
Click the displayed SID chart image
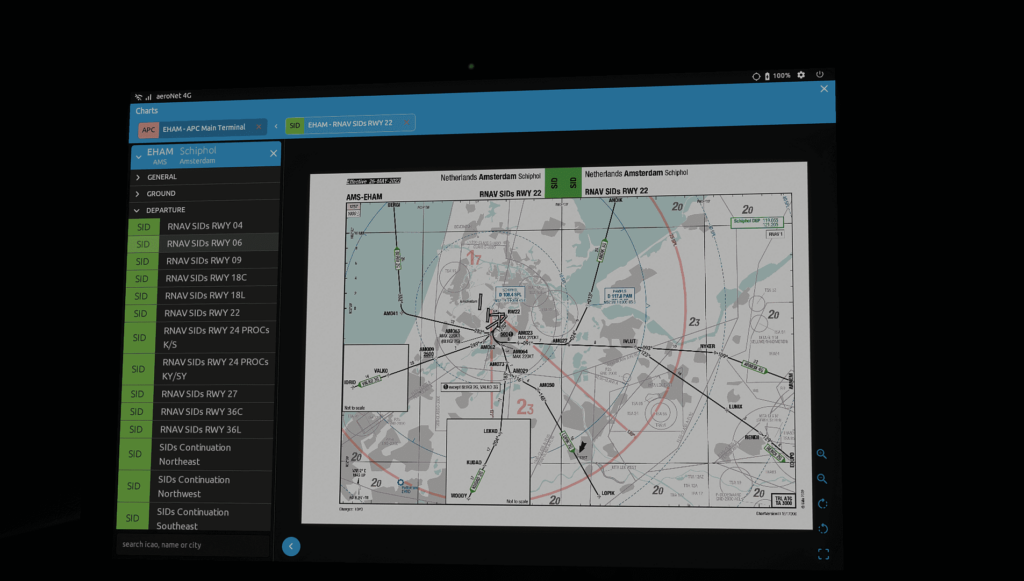coord(556,346)
